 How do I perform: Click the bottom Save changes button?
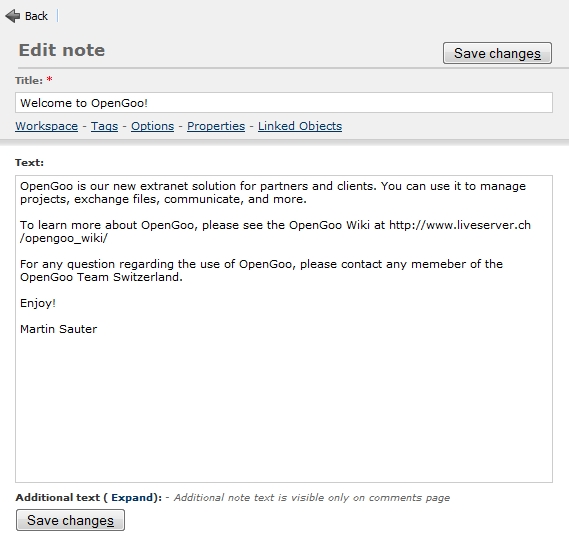70,520
